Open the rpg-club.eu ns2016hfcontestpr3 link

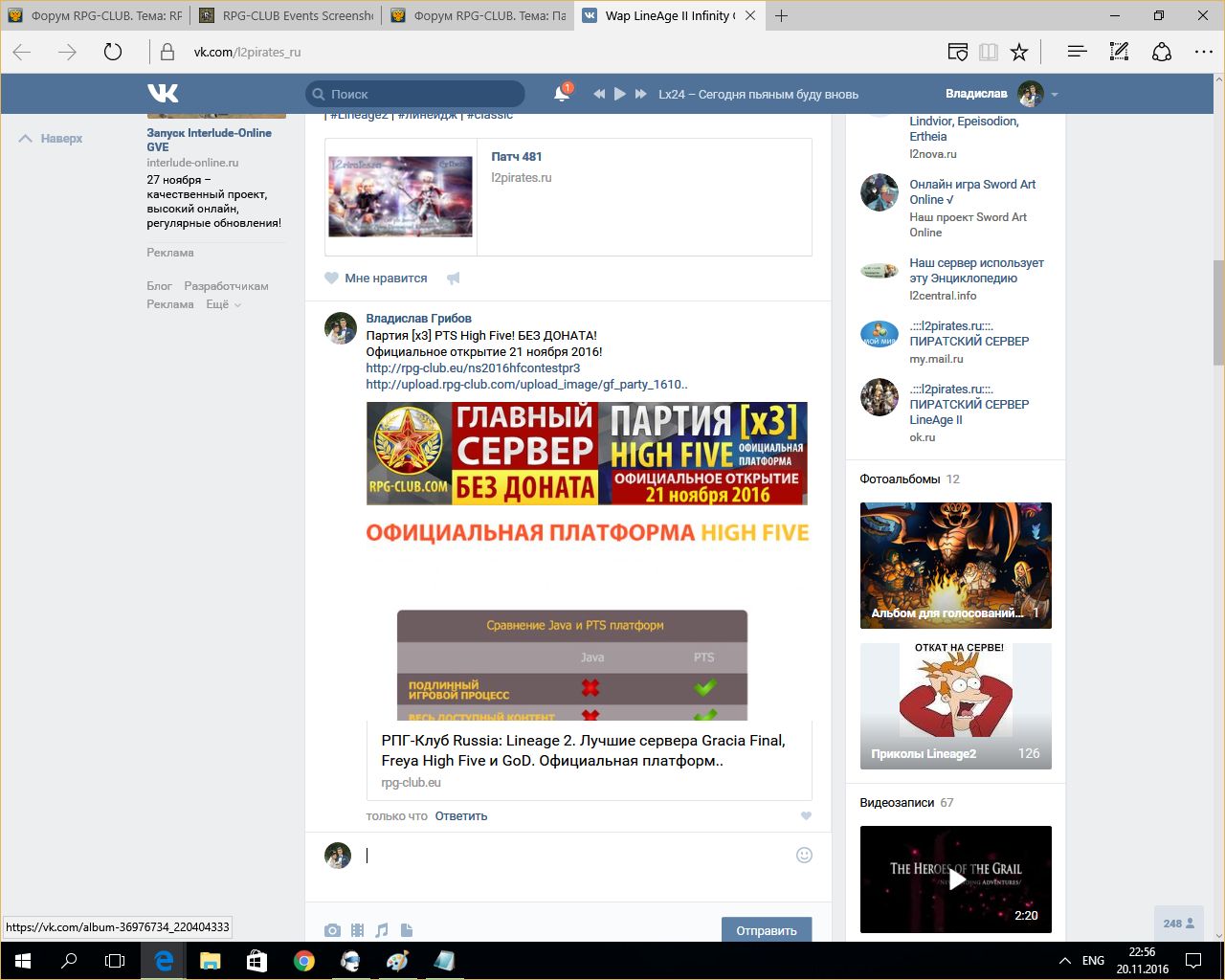tap(473, 367)
